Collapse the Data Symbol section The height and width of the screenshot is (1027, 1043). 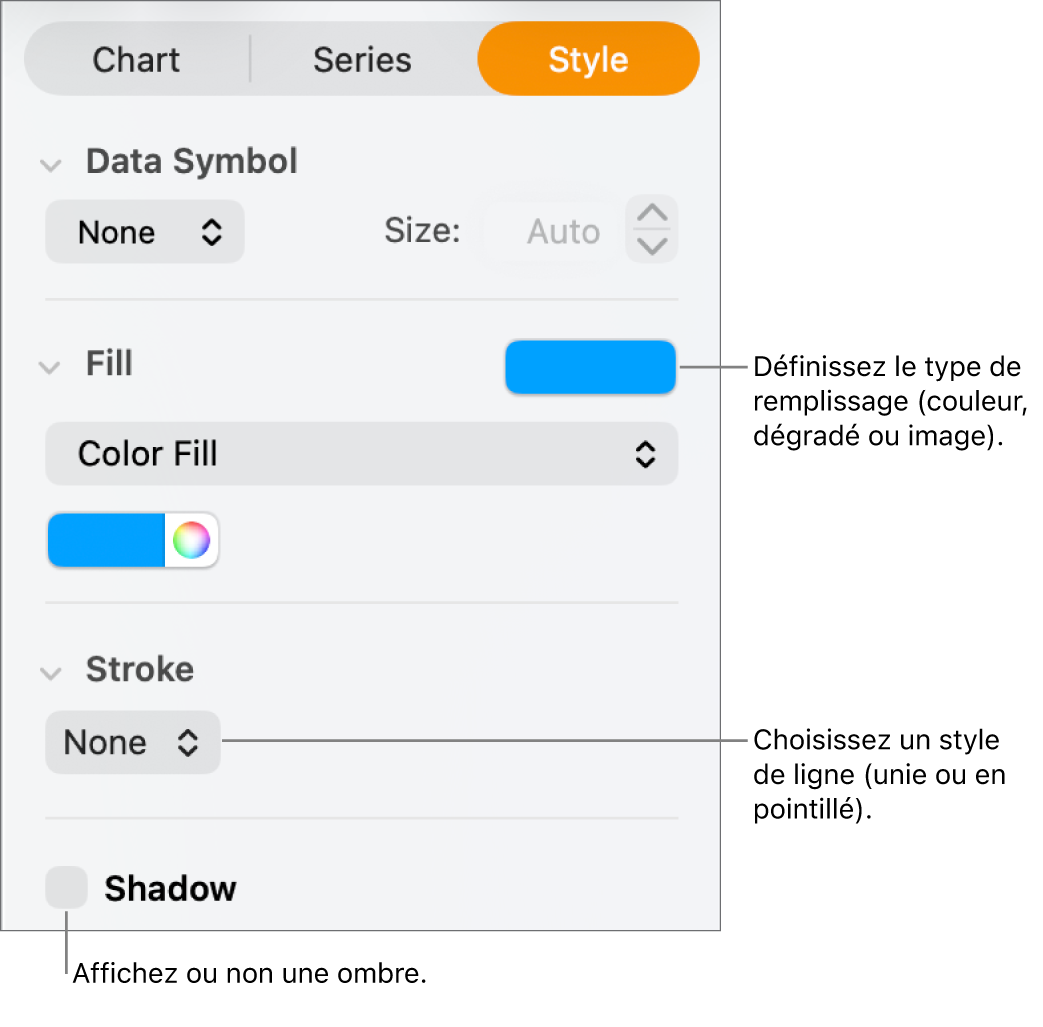pos(50,164)
